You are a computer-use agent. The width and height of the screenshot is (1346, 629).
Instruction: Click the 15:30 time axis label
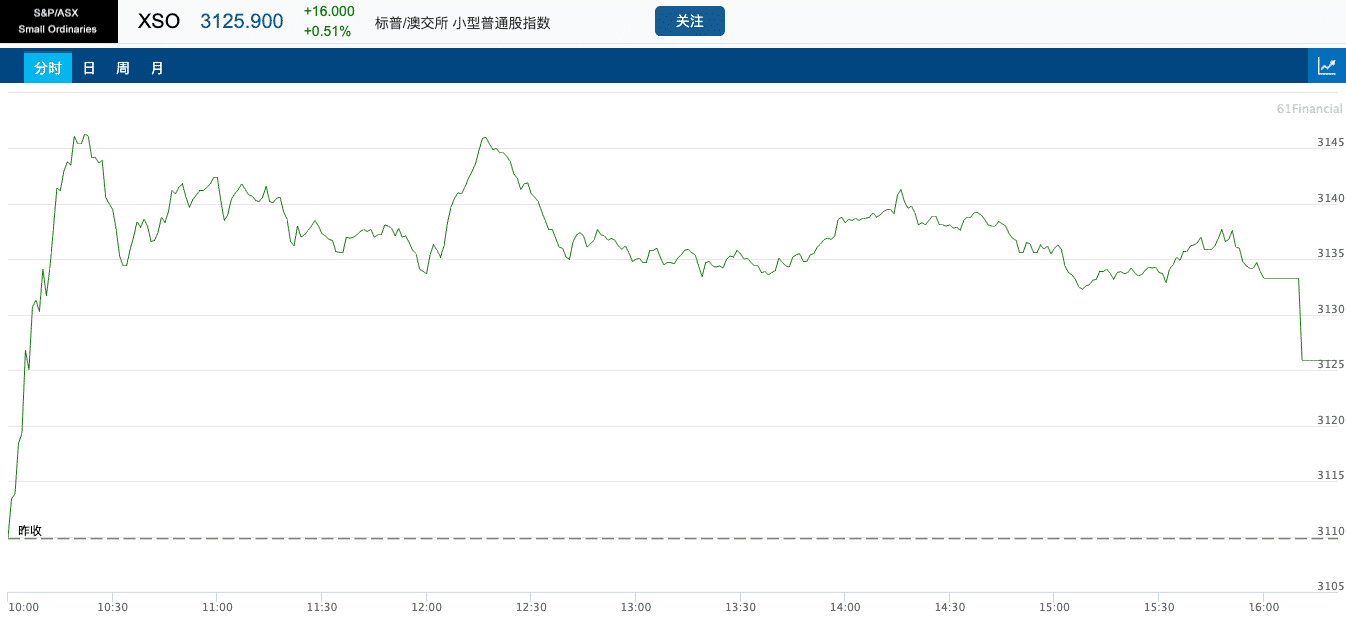[1159, 607]
